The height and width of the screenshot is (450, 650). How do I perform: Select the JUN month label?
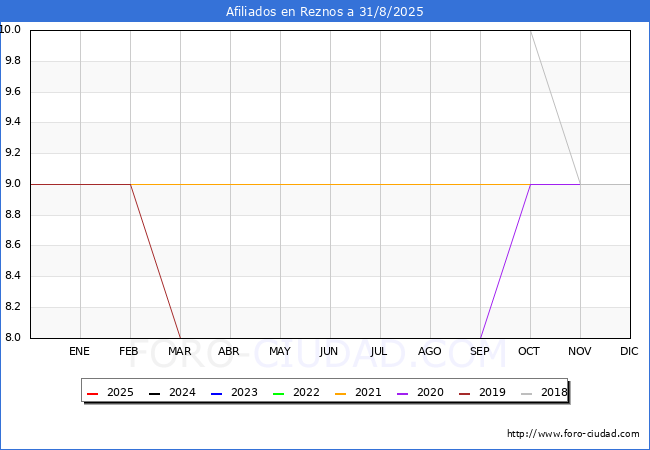click(x=330, y=351)
